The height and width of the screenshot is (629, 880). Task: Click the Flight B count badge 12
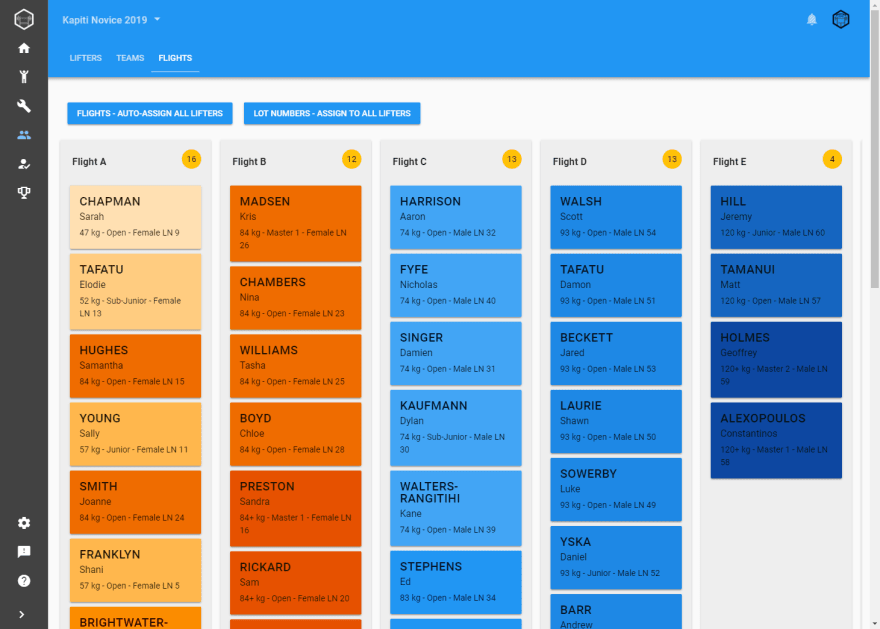(x=352, y=159)
